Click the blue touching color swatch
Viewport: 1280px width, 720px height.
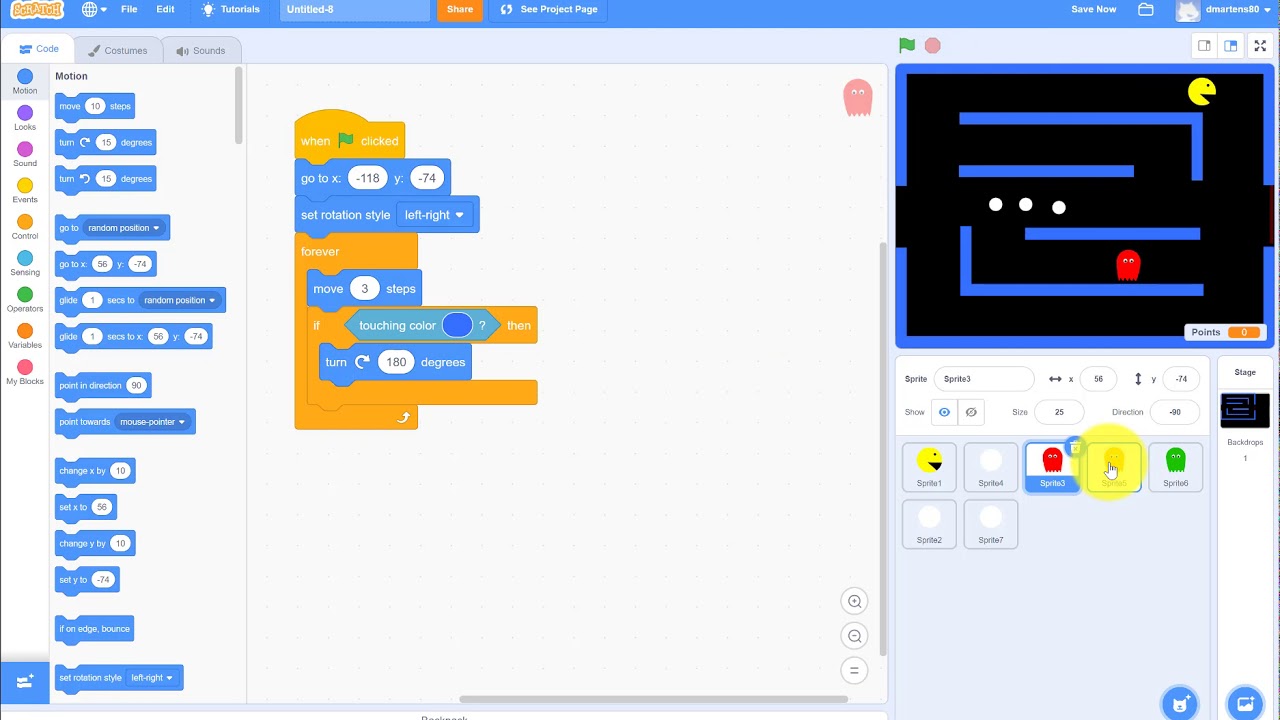(x=457, y=325)
